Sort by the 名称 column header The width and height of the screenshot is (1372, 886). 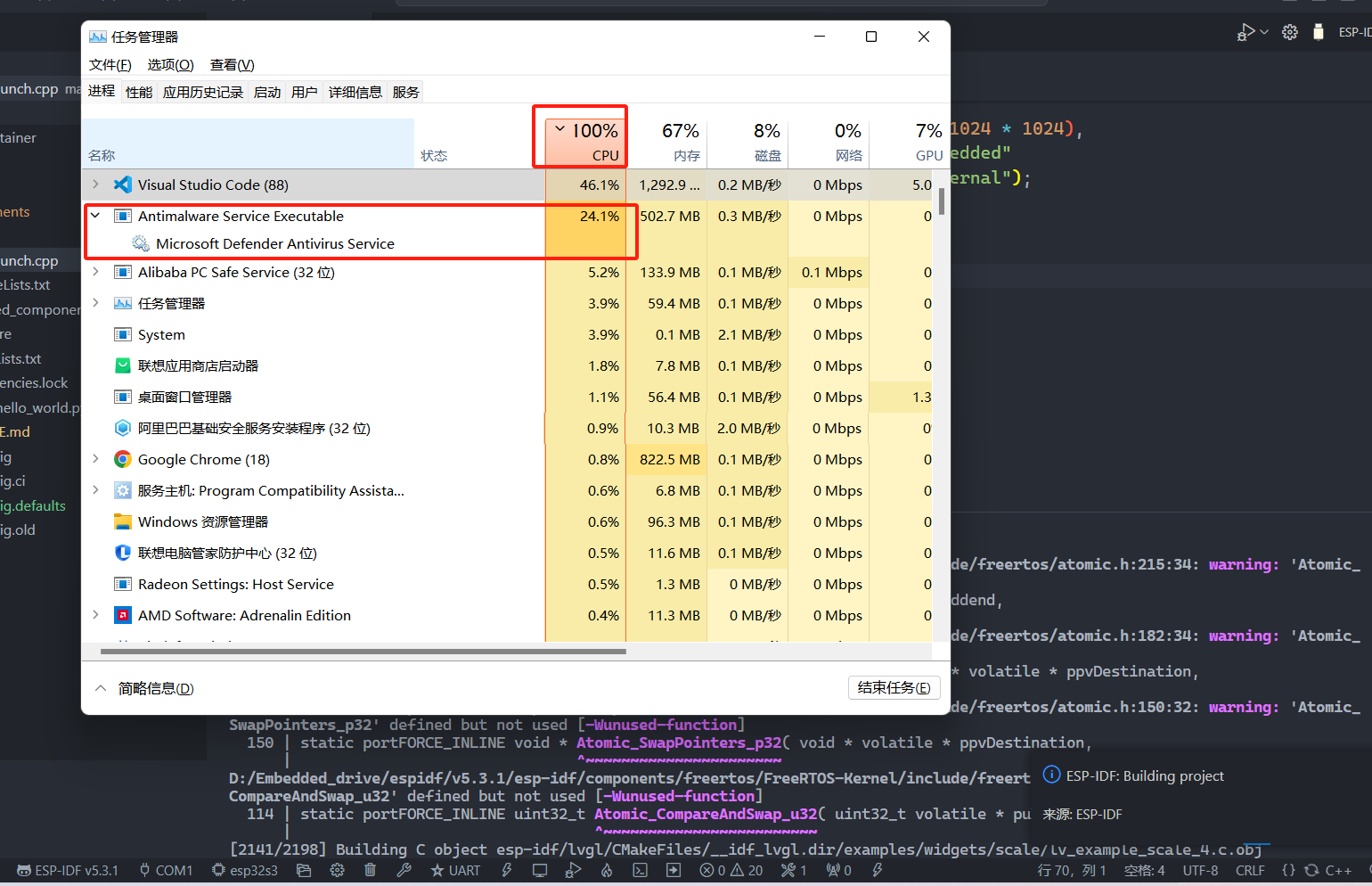point(248,144)
